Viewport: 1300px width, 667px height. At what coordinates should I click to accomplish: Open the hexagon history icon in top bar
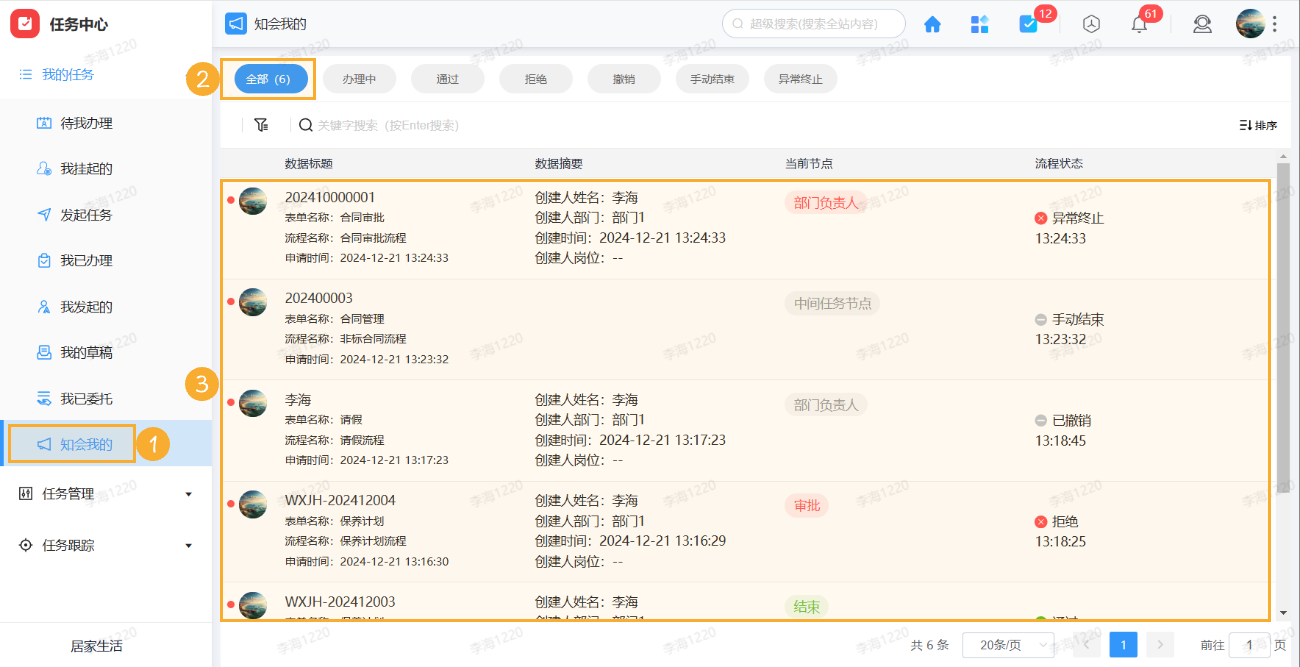pos(1090,24)
